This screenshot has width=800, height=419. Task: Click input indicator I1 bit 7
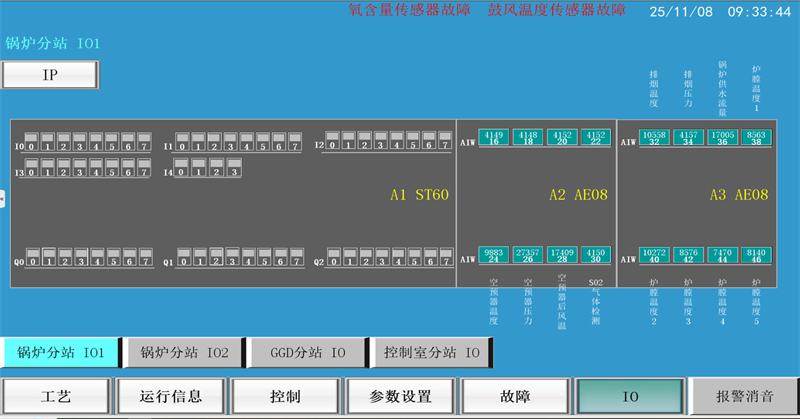click(x=295, y=142)
